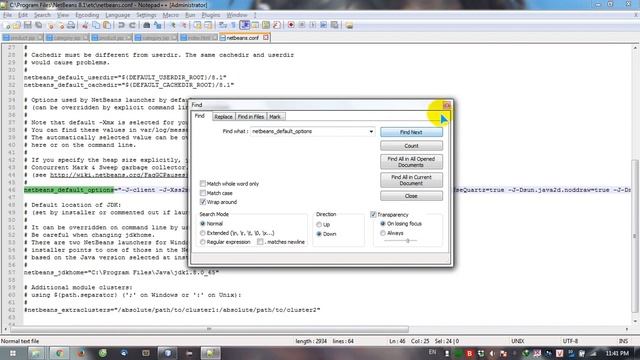Image resolution: width=640 pixels, height=360 pixels.
Task: Click the Close button in Find dialog
Action: [x=411, y=196]
